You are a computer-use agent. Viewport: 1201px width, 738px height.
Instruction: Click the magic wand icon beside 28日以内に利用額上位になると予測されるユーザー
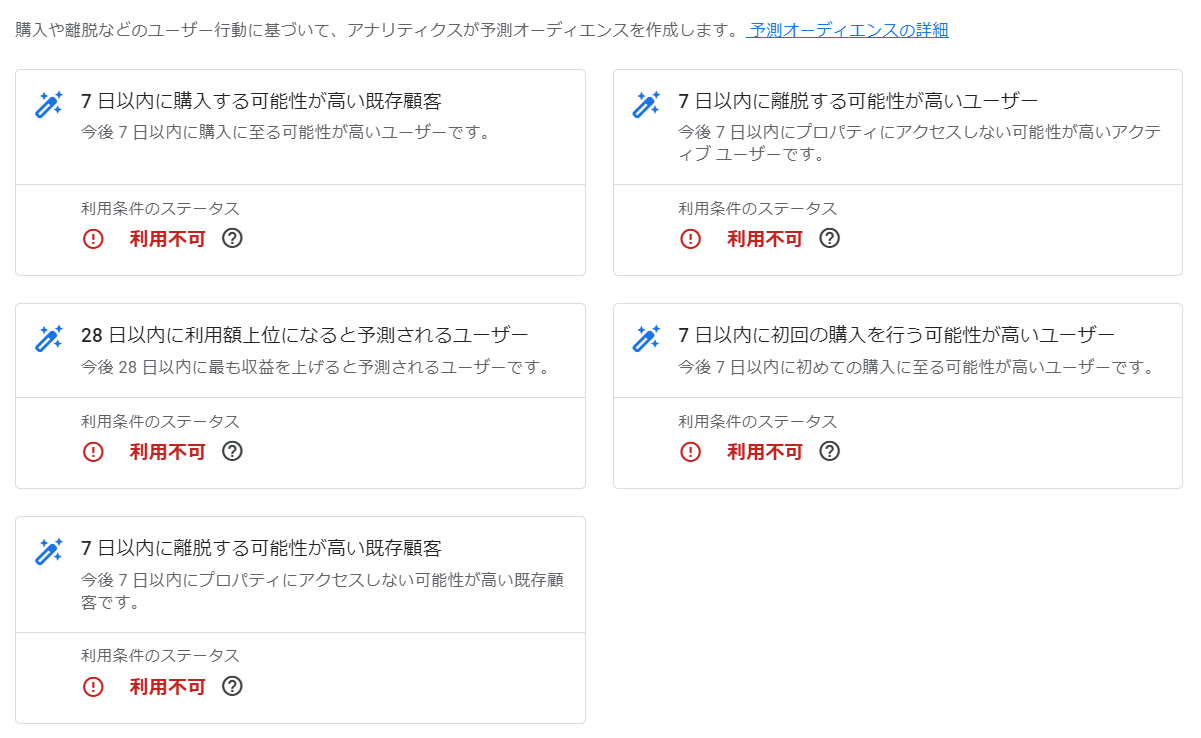(49, 338)
